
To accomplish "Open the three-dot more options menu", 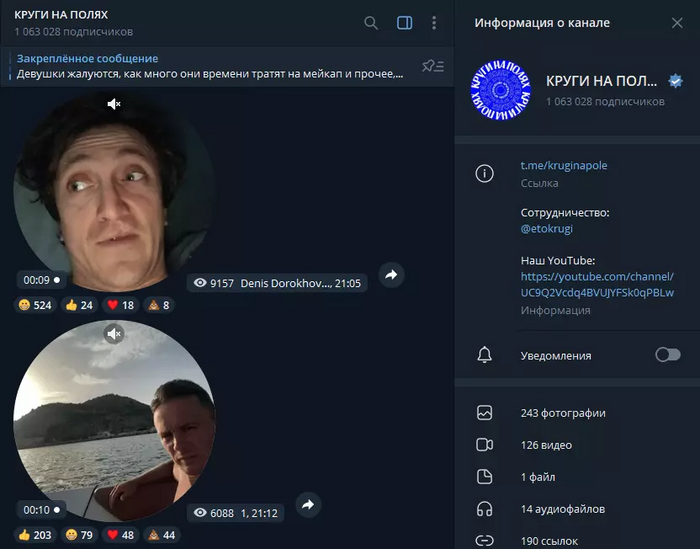I will tap(434, 23).
